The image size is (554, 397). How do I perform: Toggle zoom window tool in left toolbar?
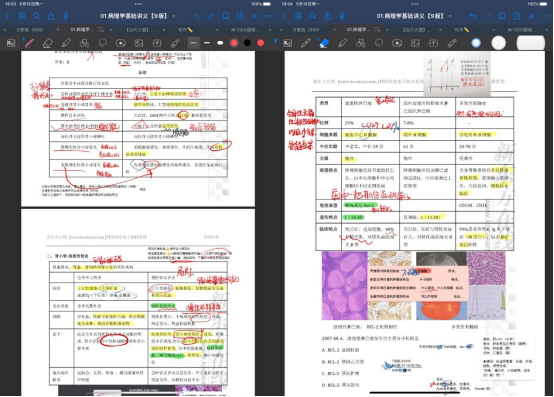point(11,43)
